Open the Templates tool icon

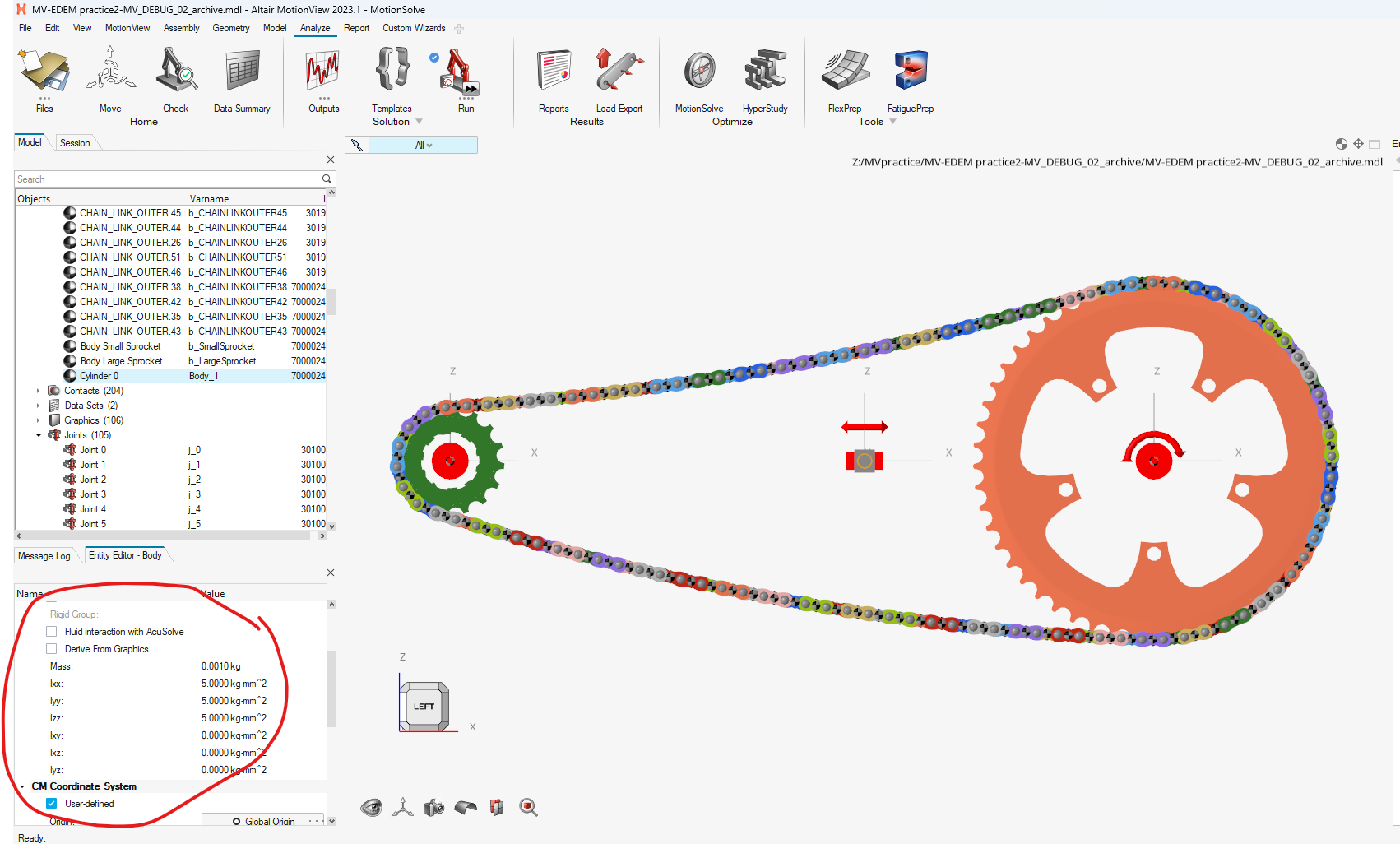pyautogui.click(x=392, y=68)
